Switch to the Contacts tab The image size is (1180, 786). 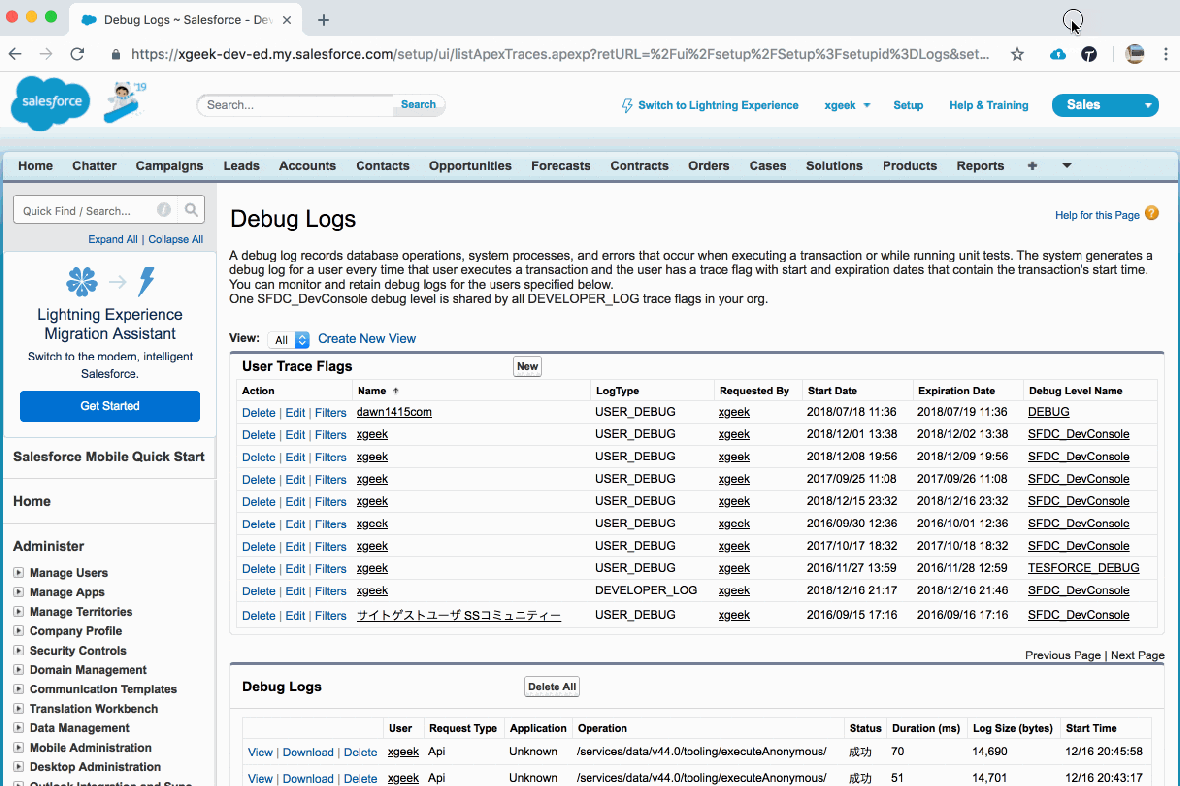click(x=383, y=166)
